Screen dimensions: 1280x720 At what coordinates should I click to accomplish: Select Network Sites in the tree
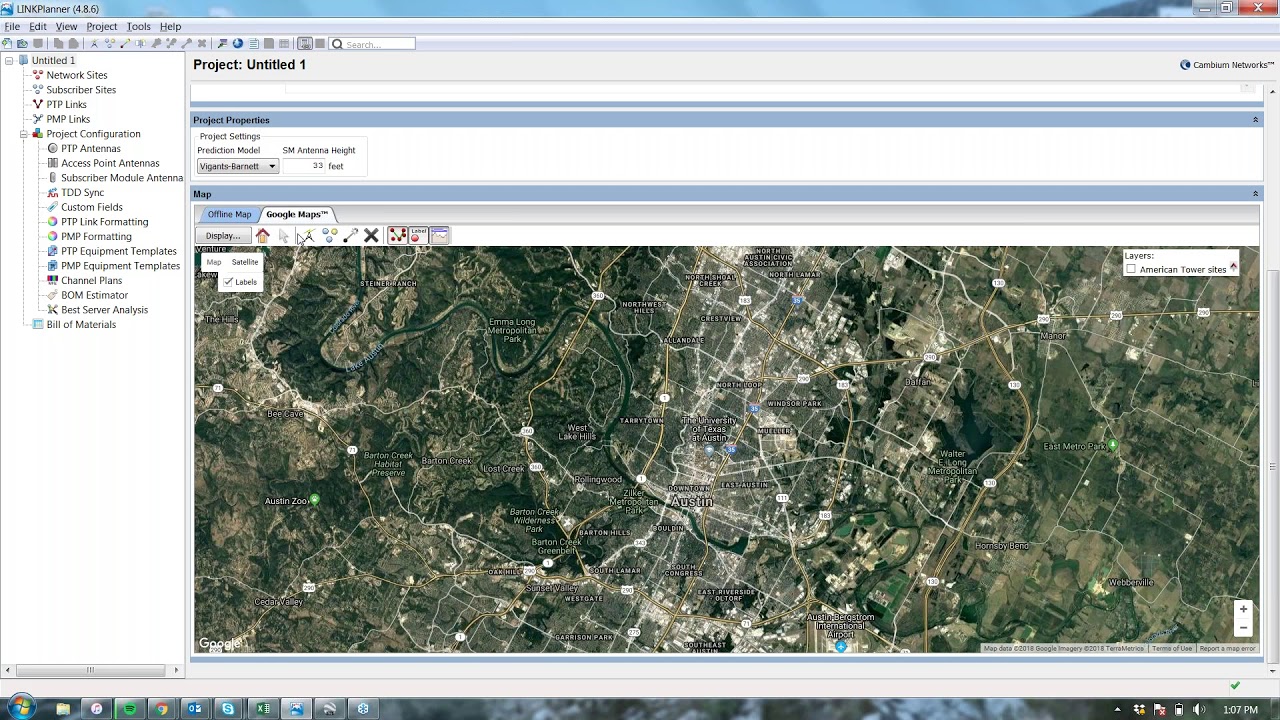point(77,75)
